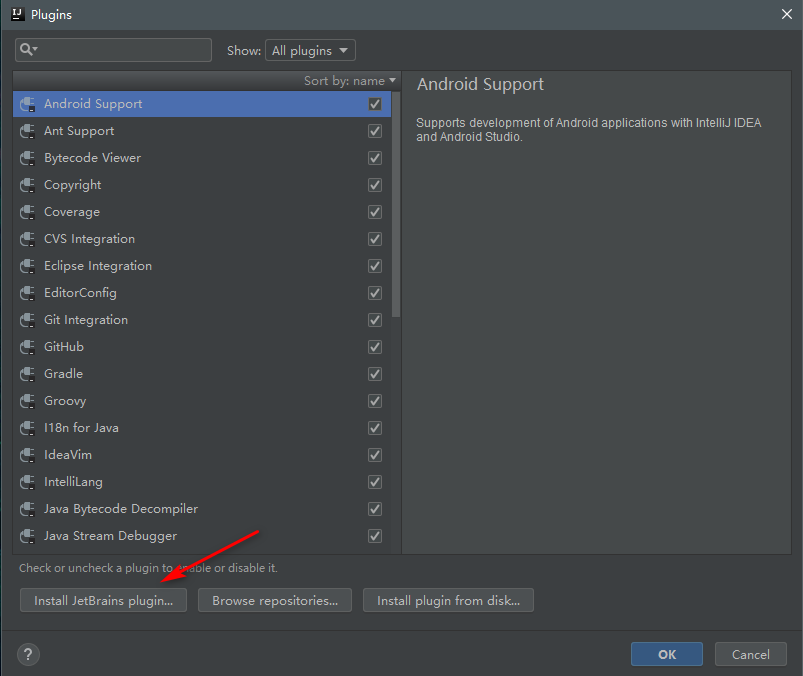Toggle the Git Integration checkbox

tap(375, 320)
